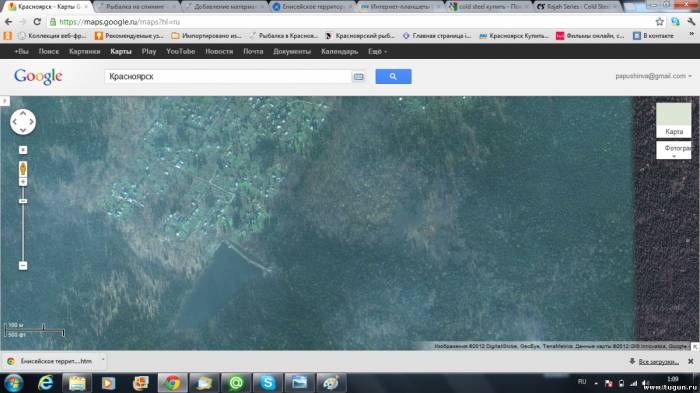Click the blue search magnifier button
The height and width of the screenshot is (393, 700).
393,76
